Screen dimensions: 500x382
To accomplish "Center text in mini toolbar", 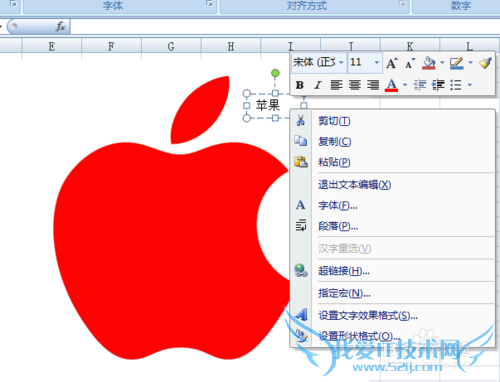I will (x=354, y=85).
